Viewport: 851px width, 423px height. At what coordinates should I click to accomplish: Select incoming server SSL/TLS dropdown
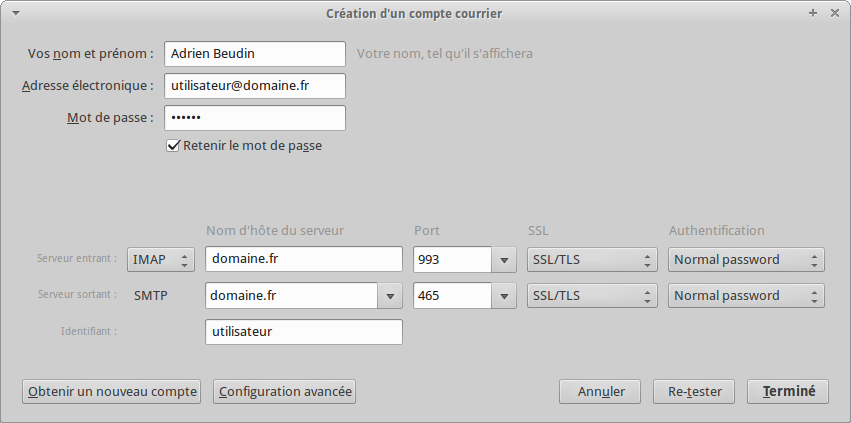592,260
